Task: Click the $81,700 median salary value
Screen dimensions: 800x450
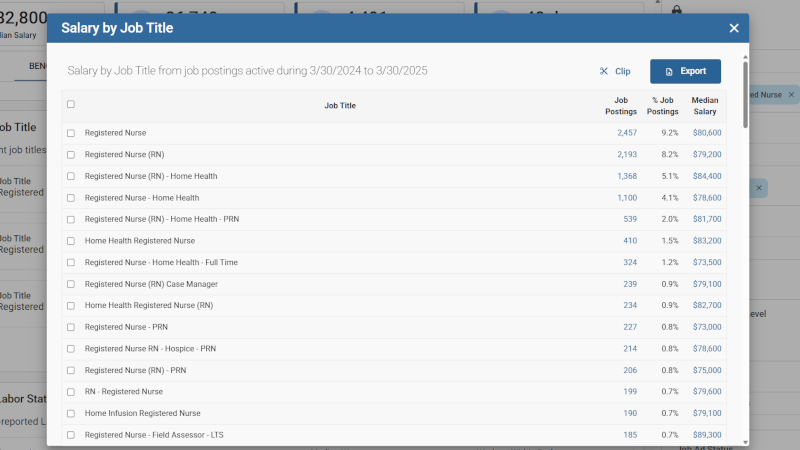Action: (707, 219)
